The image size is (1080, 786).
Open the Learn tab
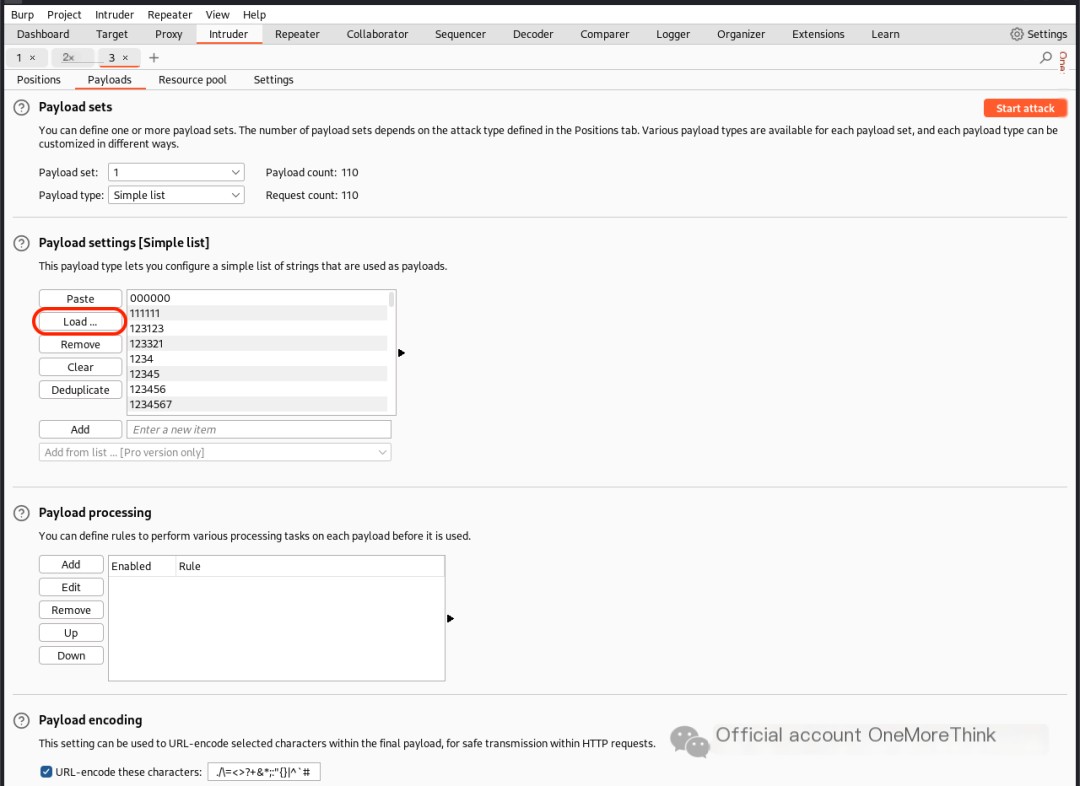pos(885,34)
